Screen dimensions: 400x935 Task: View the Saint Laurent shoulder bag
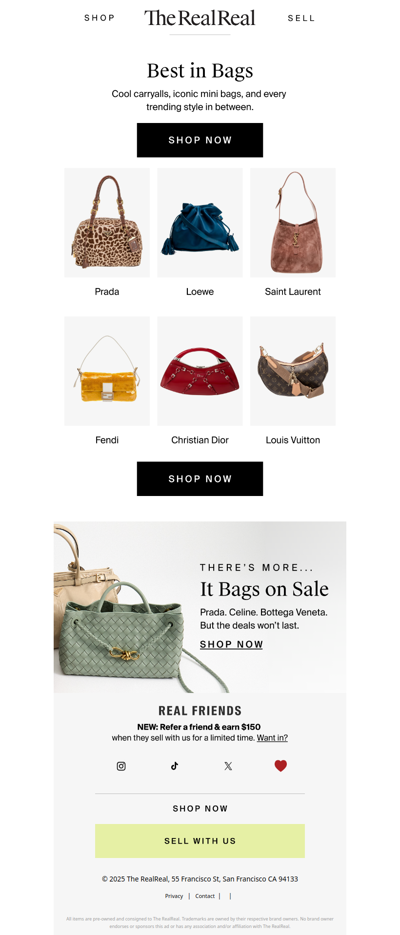[293, 222]
